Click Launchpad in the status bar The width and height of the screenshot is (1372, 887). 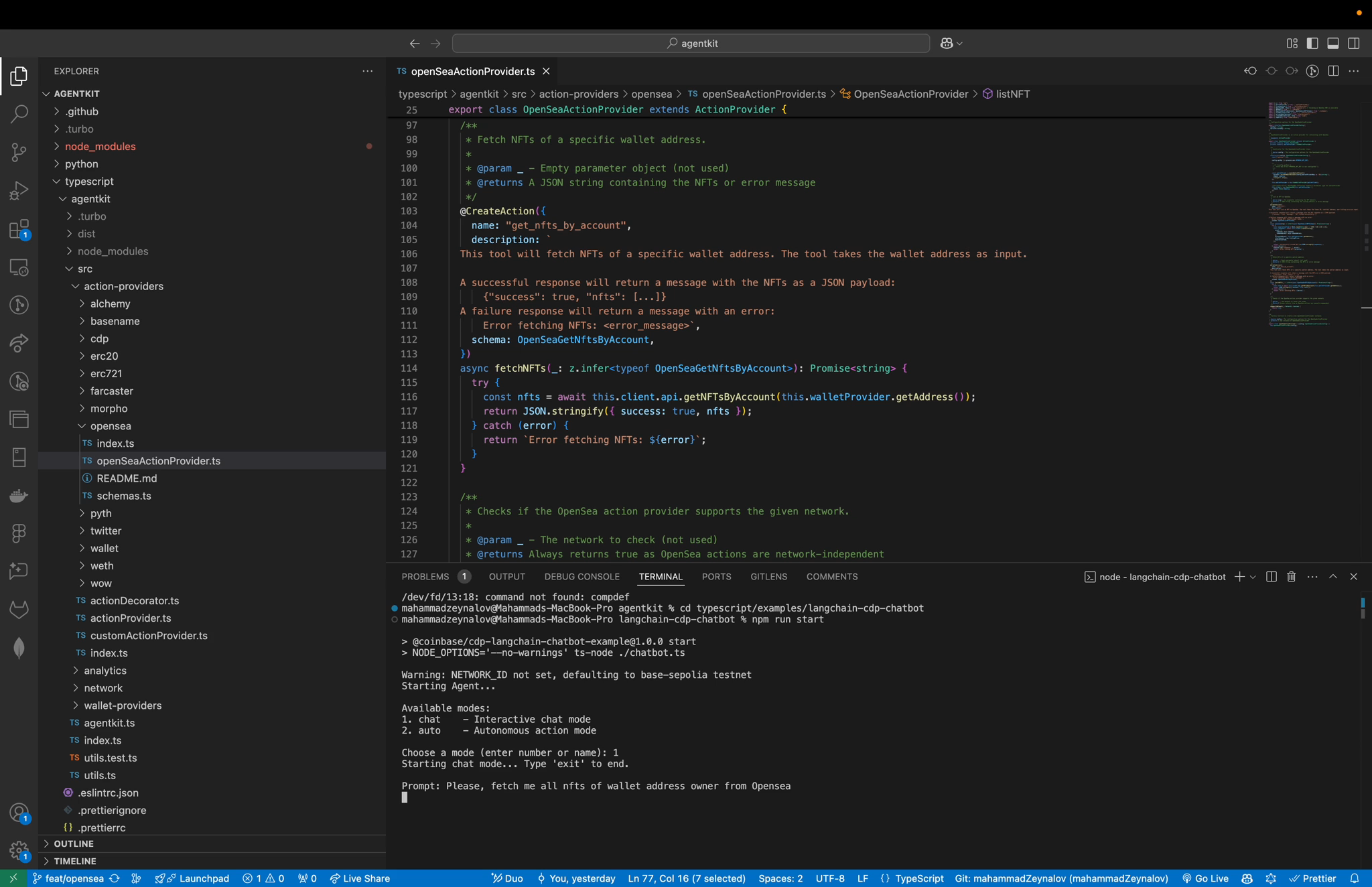click(192, 878)
